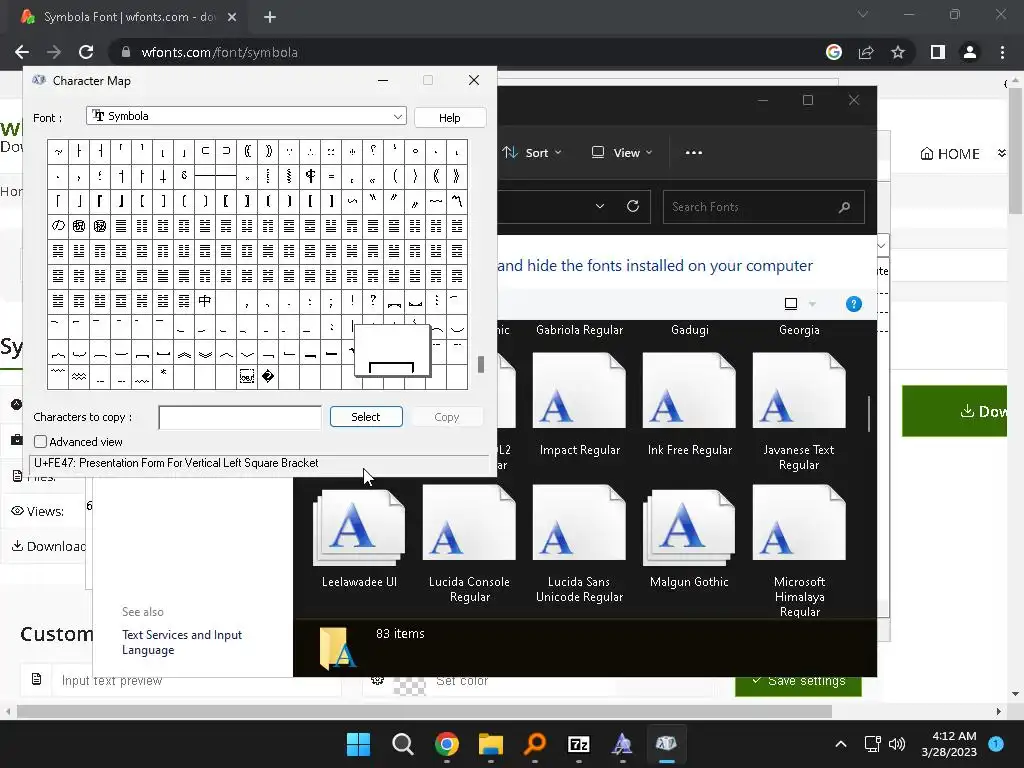Switch to the Symbola Font wfonts.com tab
1024x768 pixels.
coord(129,17)
